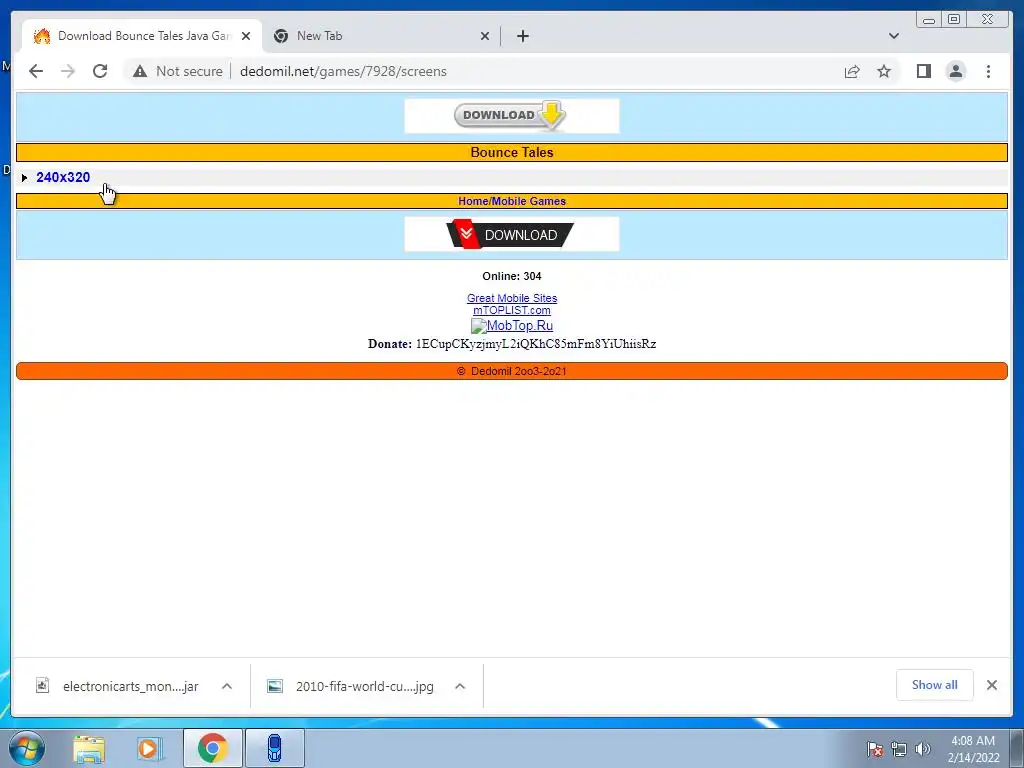
Task: Open a new tab with plus button
Action: pos(522,36)
